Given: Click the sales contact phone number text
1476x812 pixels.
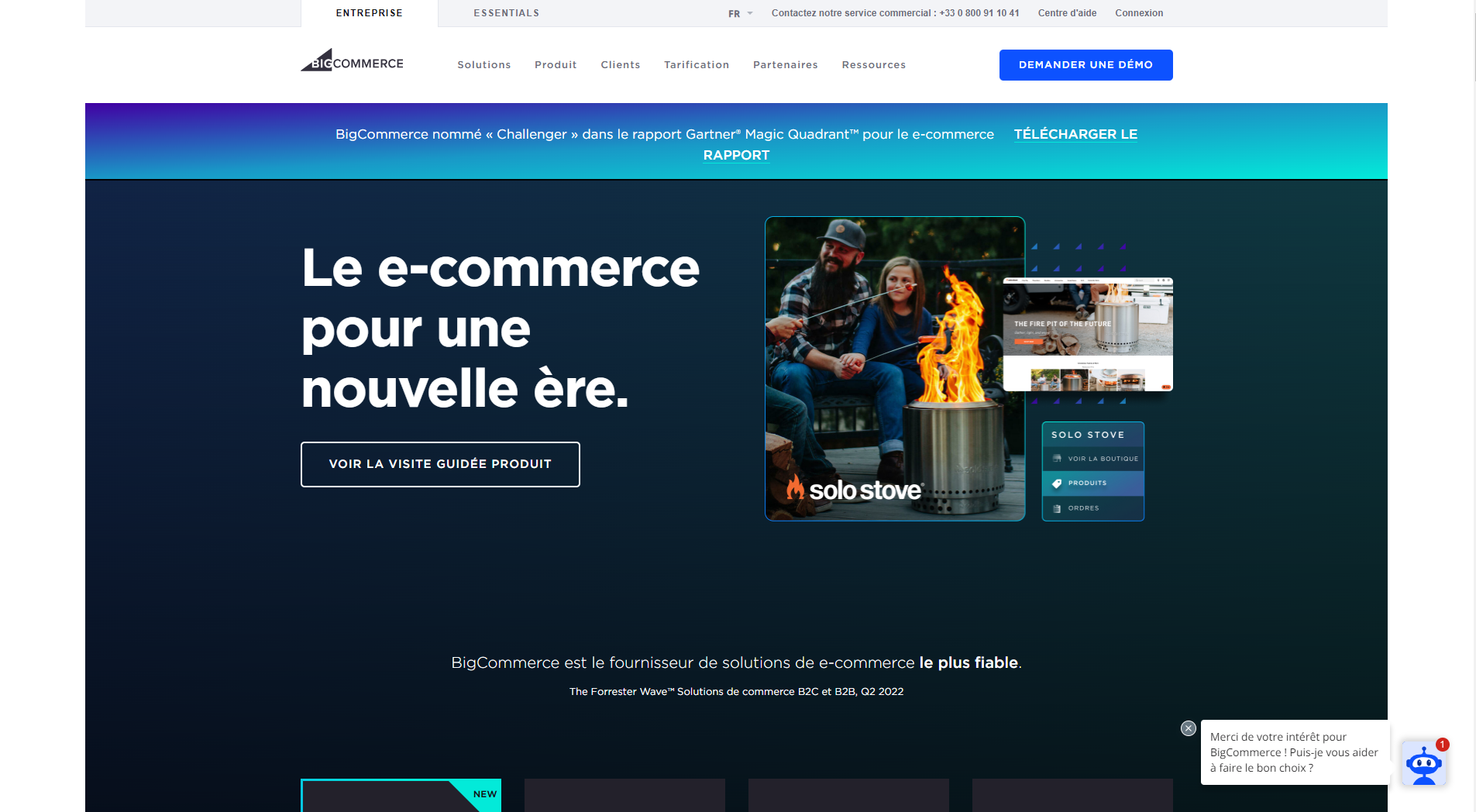Looking at the screenshot, I should point(895,13).
